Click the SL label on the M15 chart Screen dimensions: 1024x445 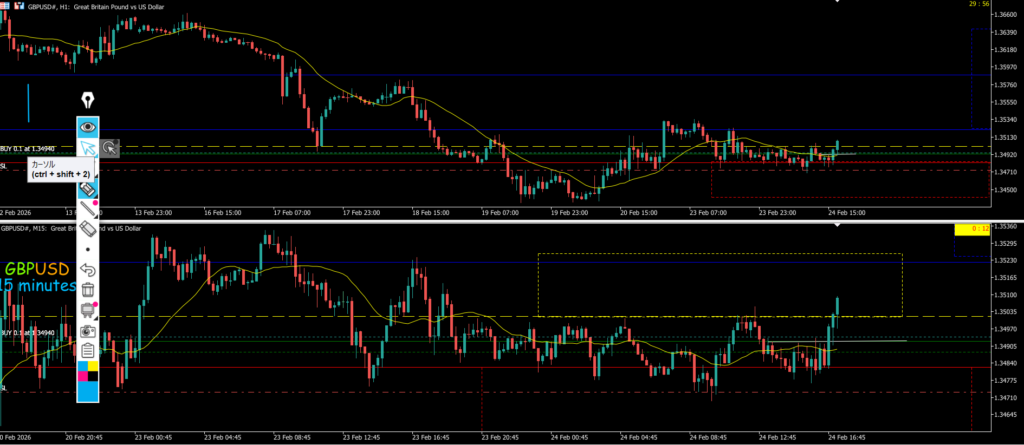[x=4, y=386]
